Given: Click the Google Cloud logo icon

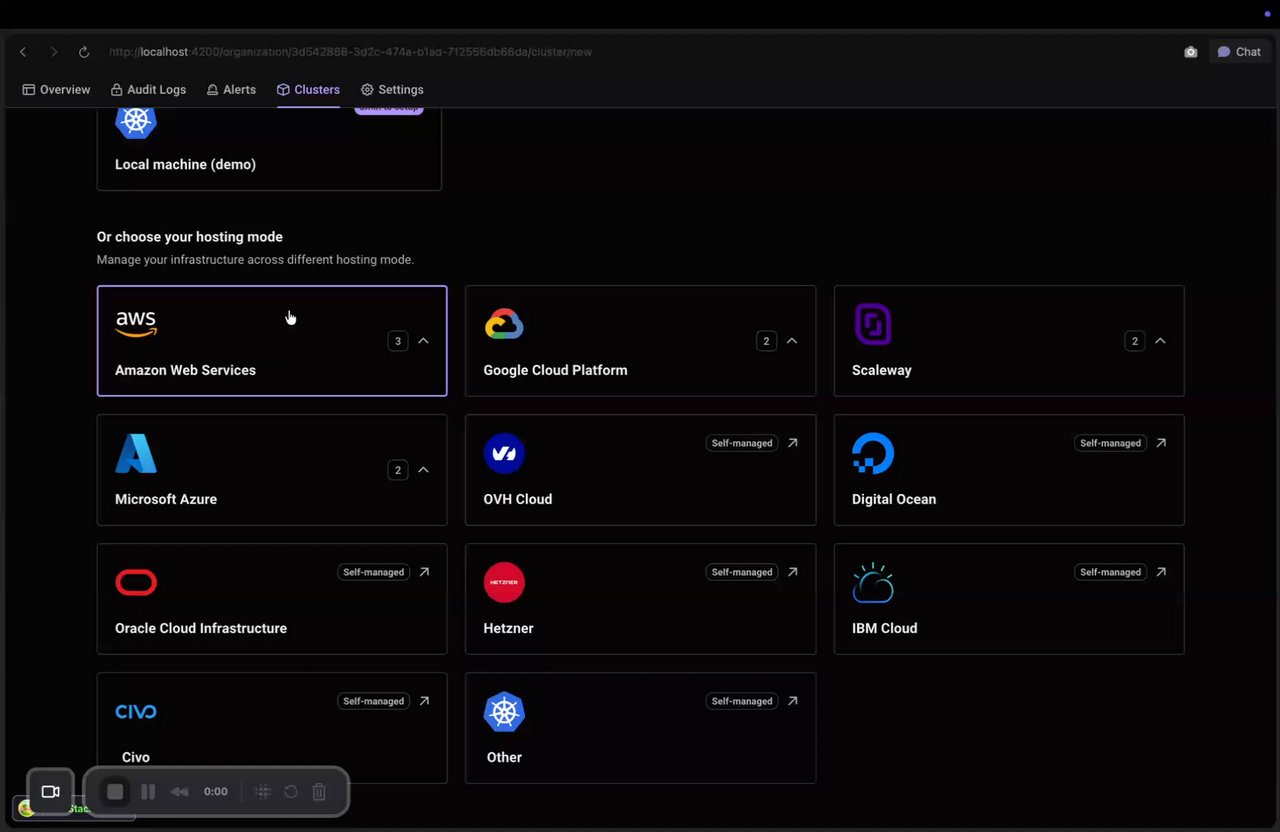Looking at the screenshot, I should click(504, 324).
